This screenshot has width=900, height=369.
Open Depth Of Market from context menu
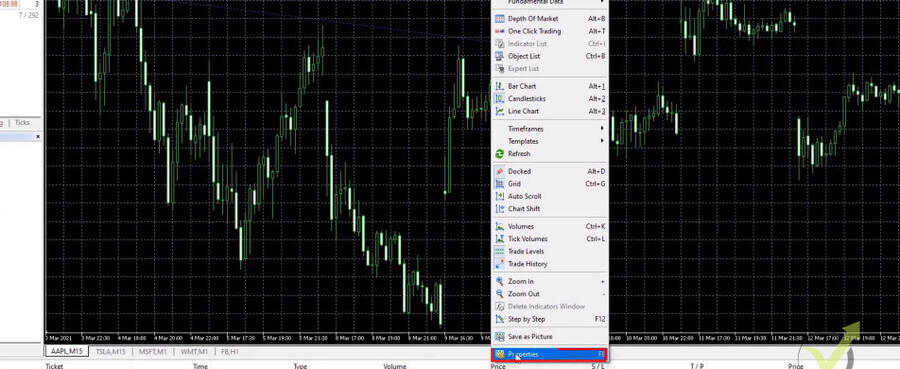pyautogui.click(x=550, y=19)
